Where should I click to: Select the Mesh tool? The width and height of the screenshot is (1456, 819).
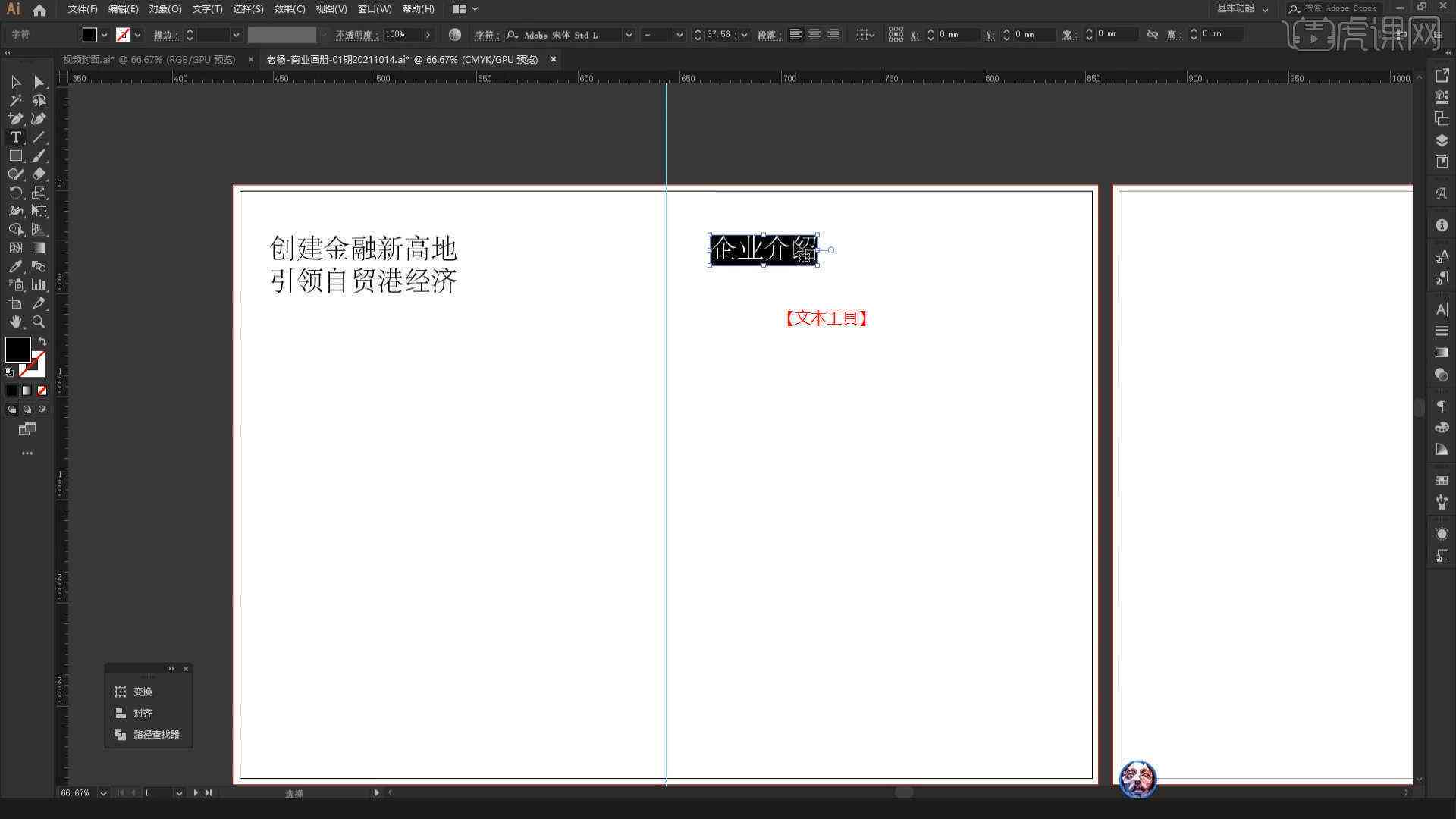point(15,248)
